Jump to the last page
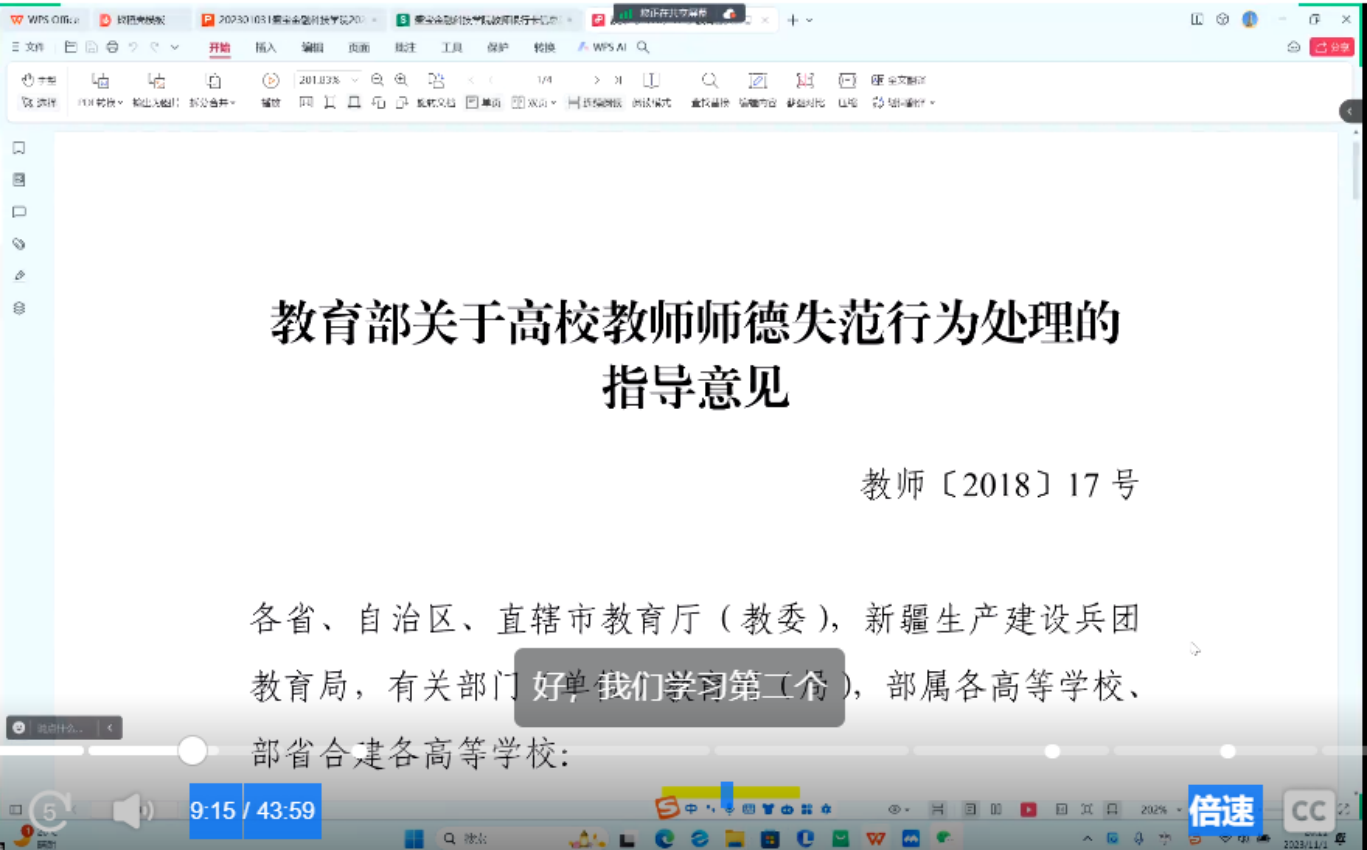 [x=618, y=80]
